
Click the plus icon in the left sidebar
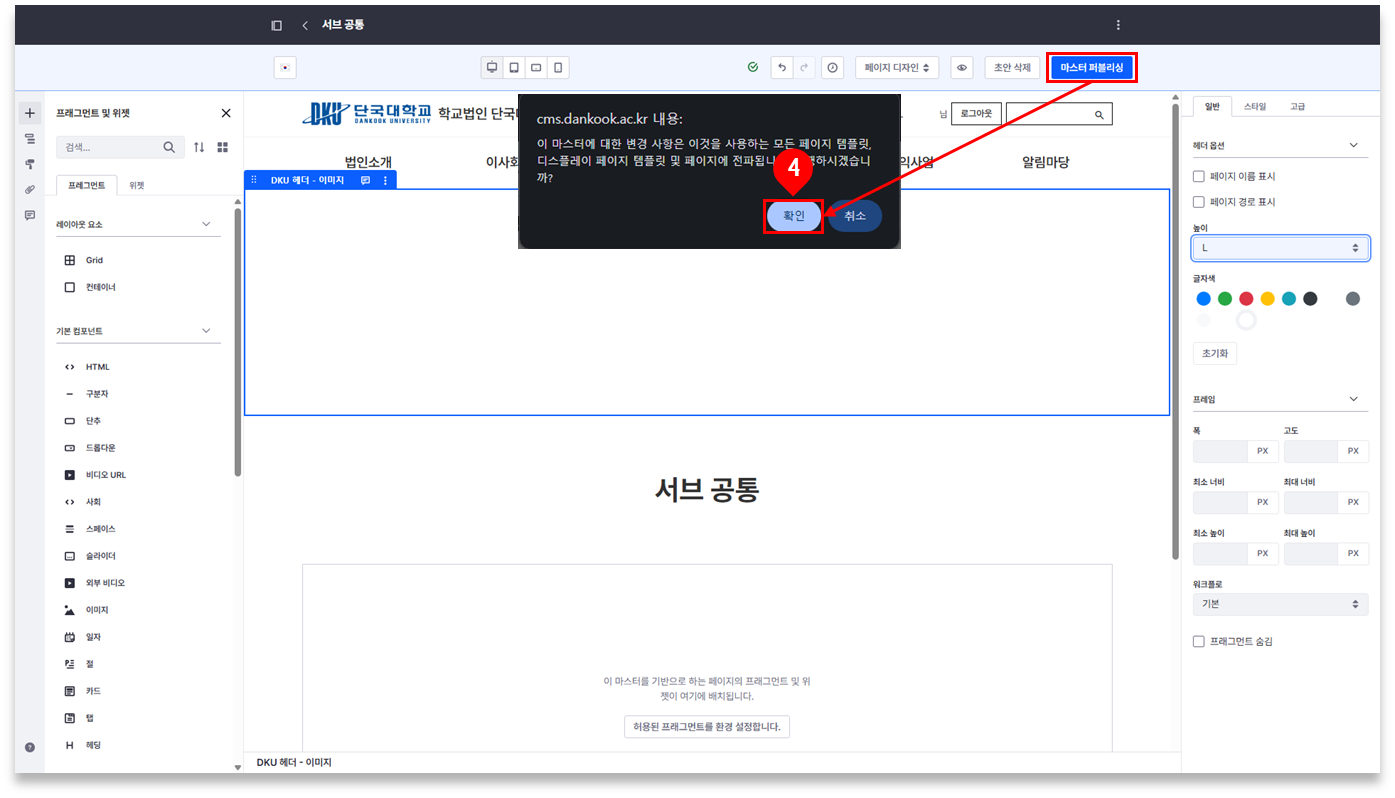point(30,113)
